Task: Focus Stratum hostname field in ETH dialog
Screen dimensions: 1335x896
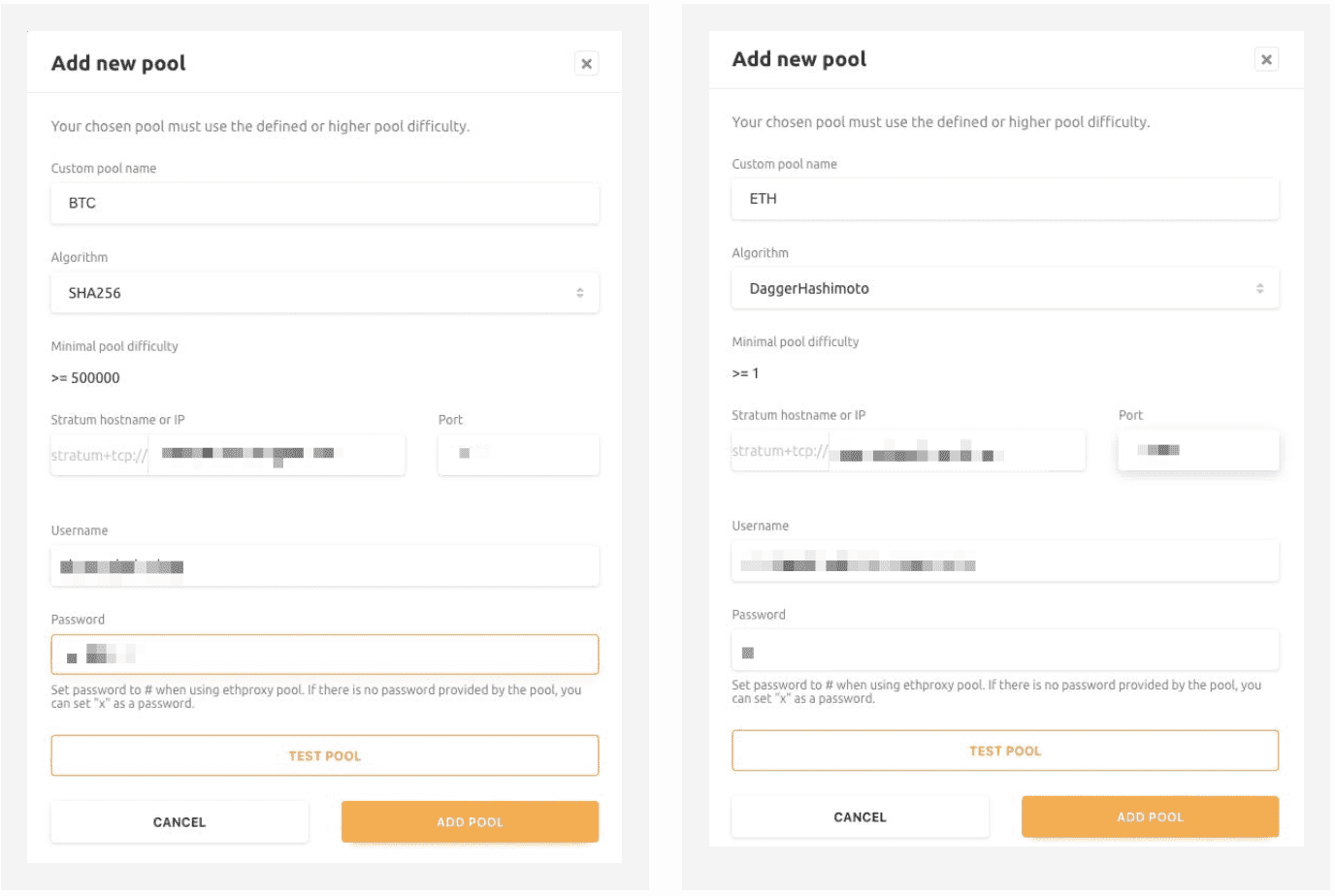Action: [956, 451]
